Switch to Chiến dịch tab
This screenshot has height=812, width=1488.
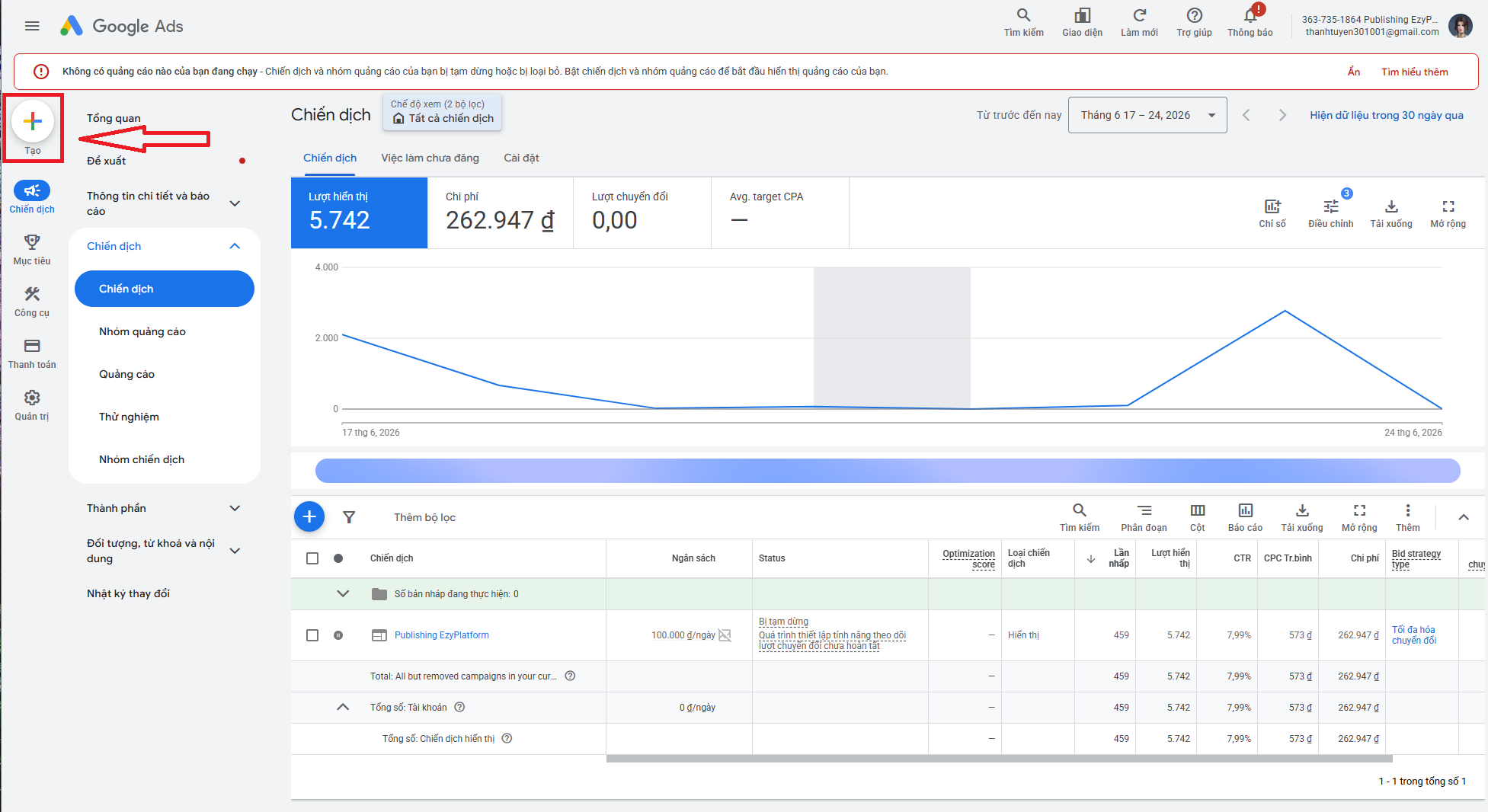(330, 158)
